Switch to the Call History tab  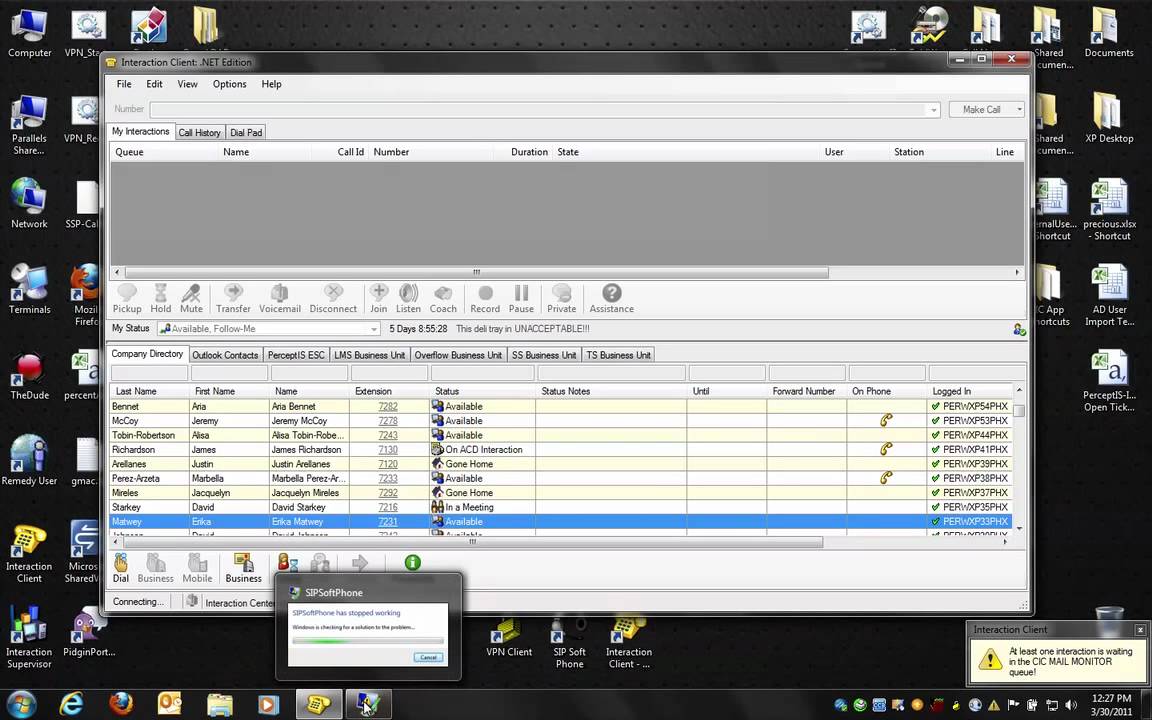tap(199, 132)
